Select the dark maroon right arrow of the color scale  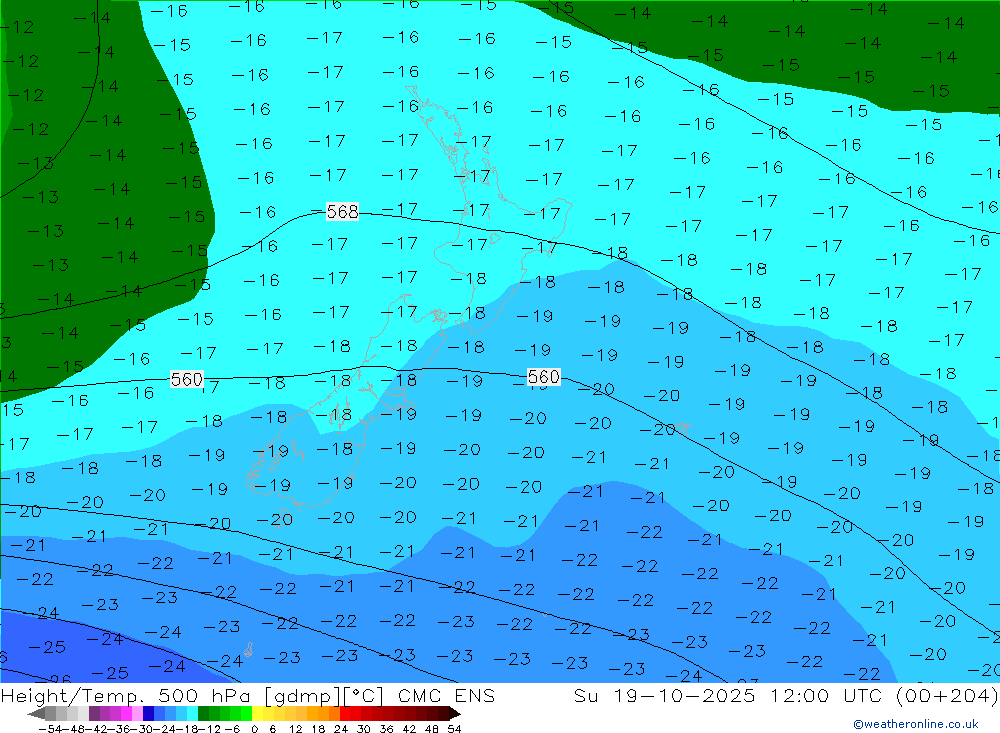click(x=455, y=714)
